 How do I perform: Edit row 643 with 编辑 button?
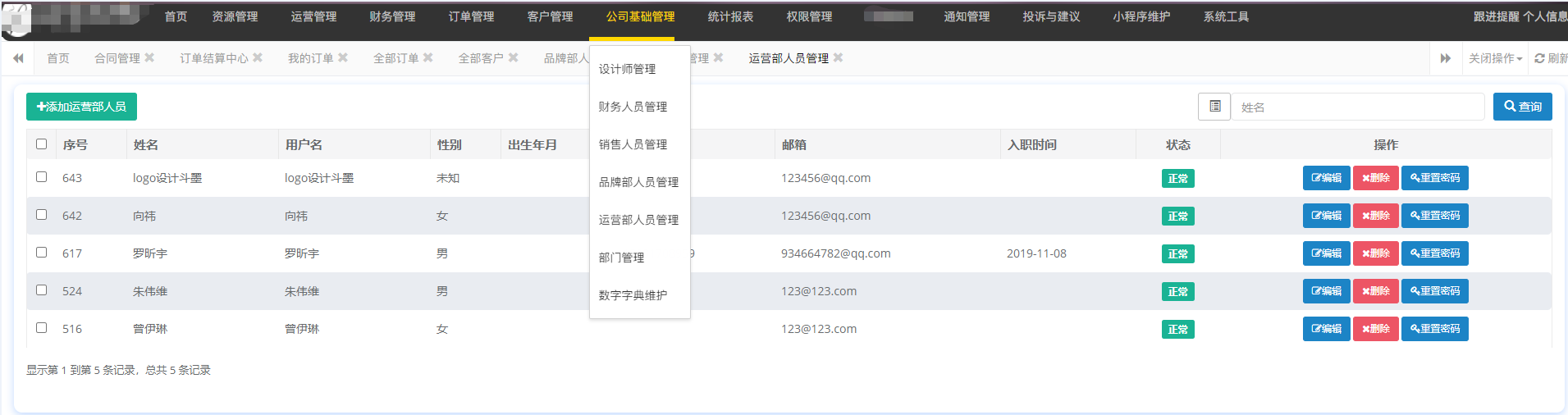click(1326, 178)
